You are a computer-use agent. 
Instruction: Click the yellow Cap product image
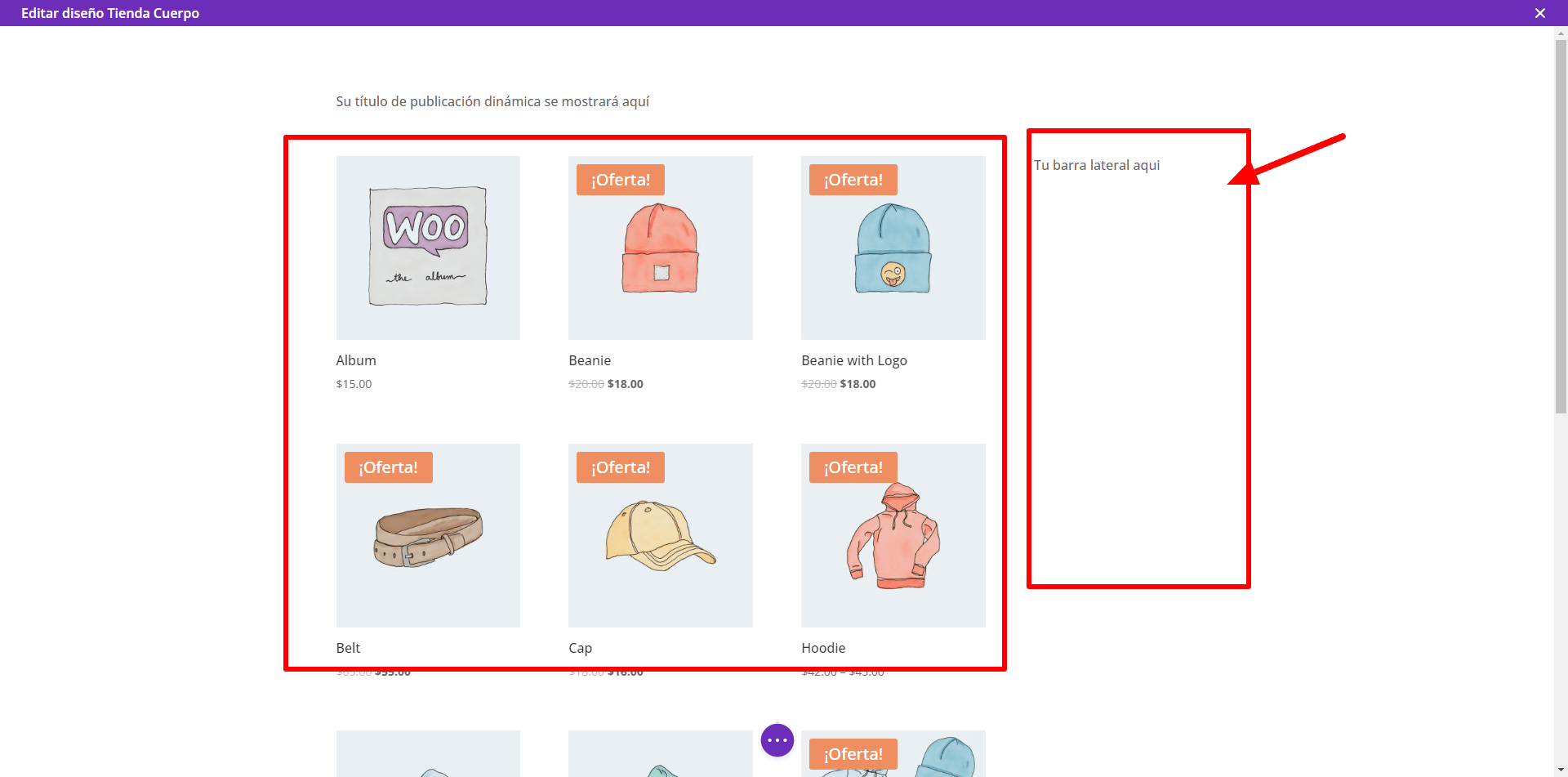pos(661,535)
